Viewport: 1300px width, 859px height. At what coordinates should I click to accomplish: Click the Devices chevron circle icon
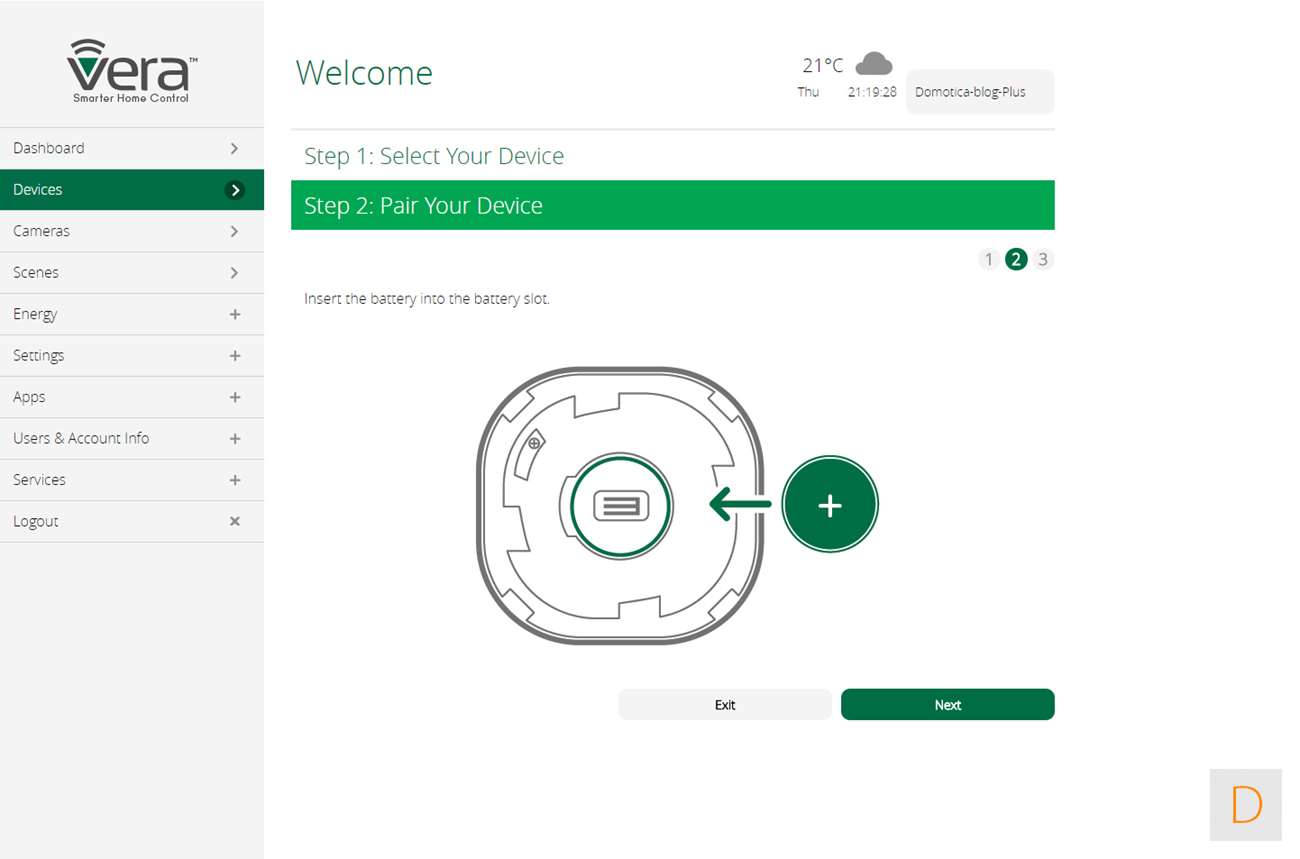[x=235, y=190]
